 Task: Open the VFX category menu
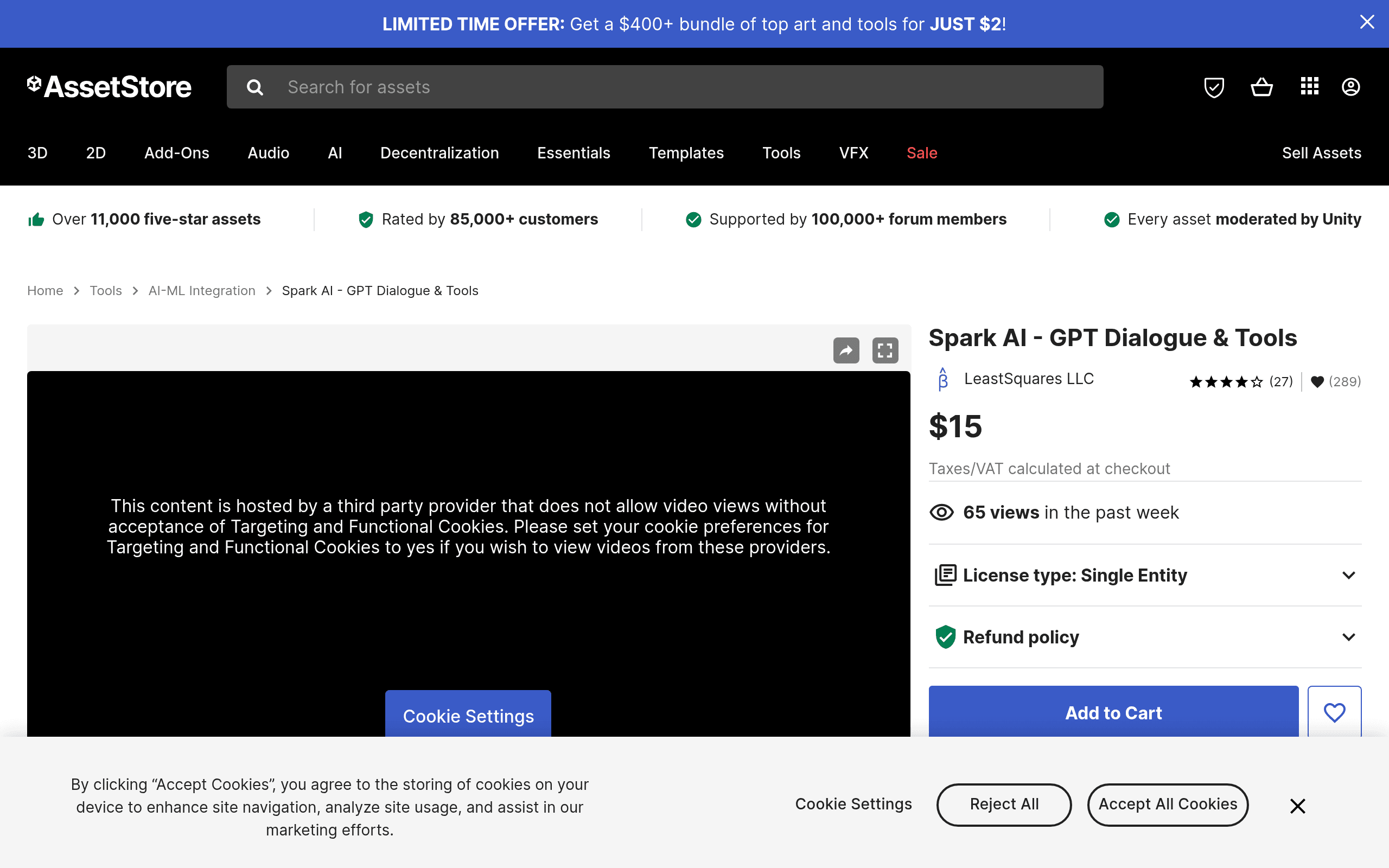(x=854, y=152)
